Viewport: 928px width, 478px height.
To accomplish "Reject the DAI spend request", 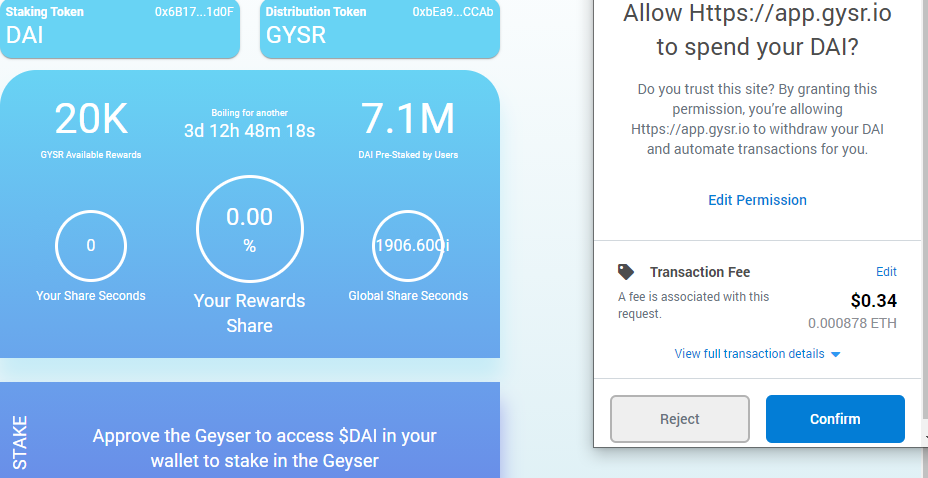I will pyautogui.click(x=679, y=419).
